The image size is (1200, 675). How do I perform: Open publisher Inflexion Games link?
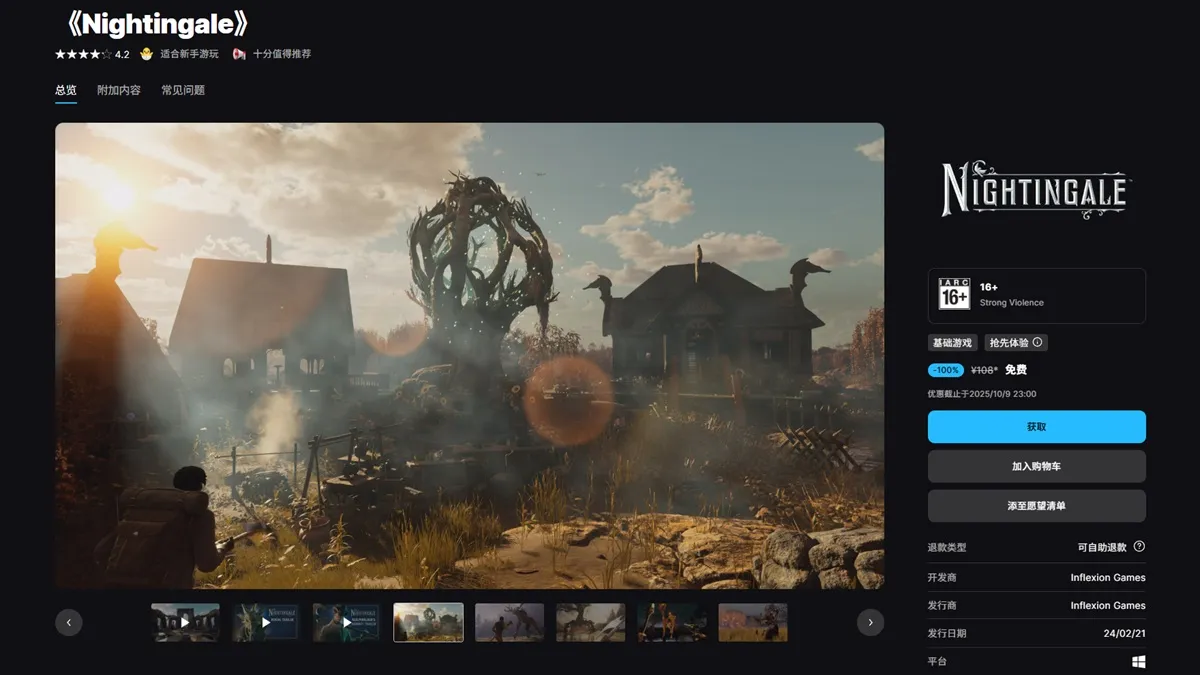click(x=1108, y=606)
